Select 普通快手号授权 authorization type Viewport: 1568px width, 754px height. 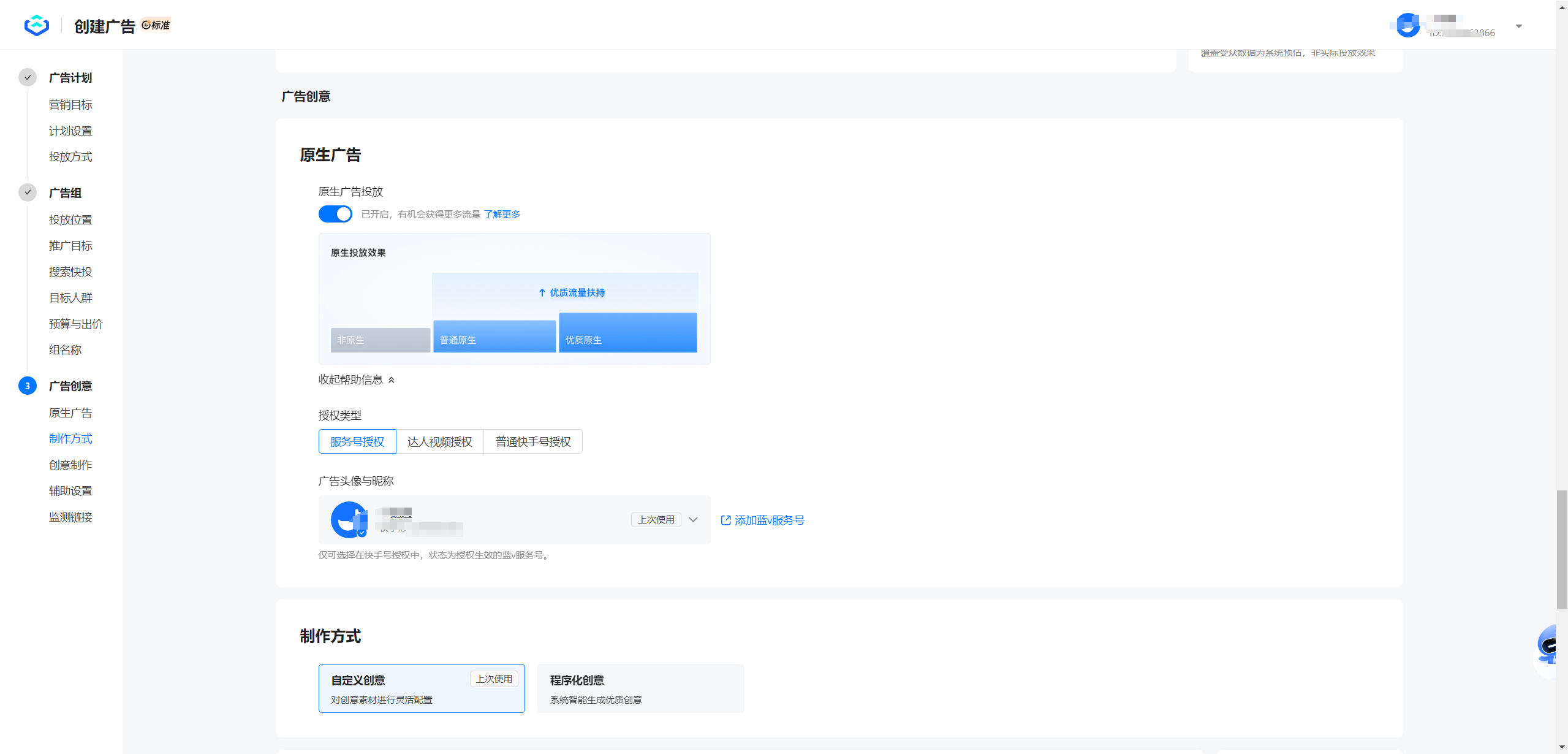533,441
